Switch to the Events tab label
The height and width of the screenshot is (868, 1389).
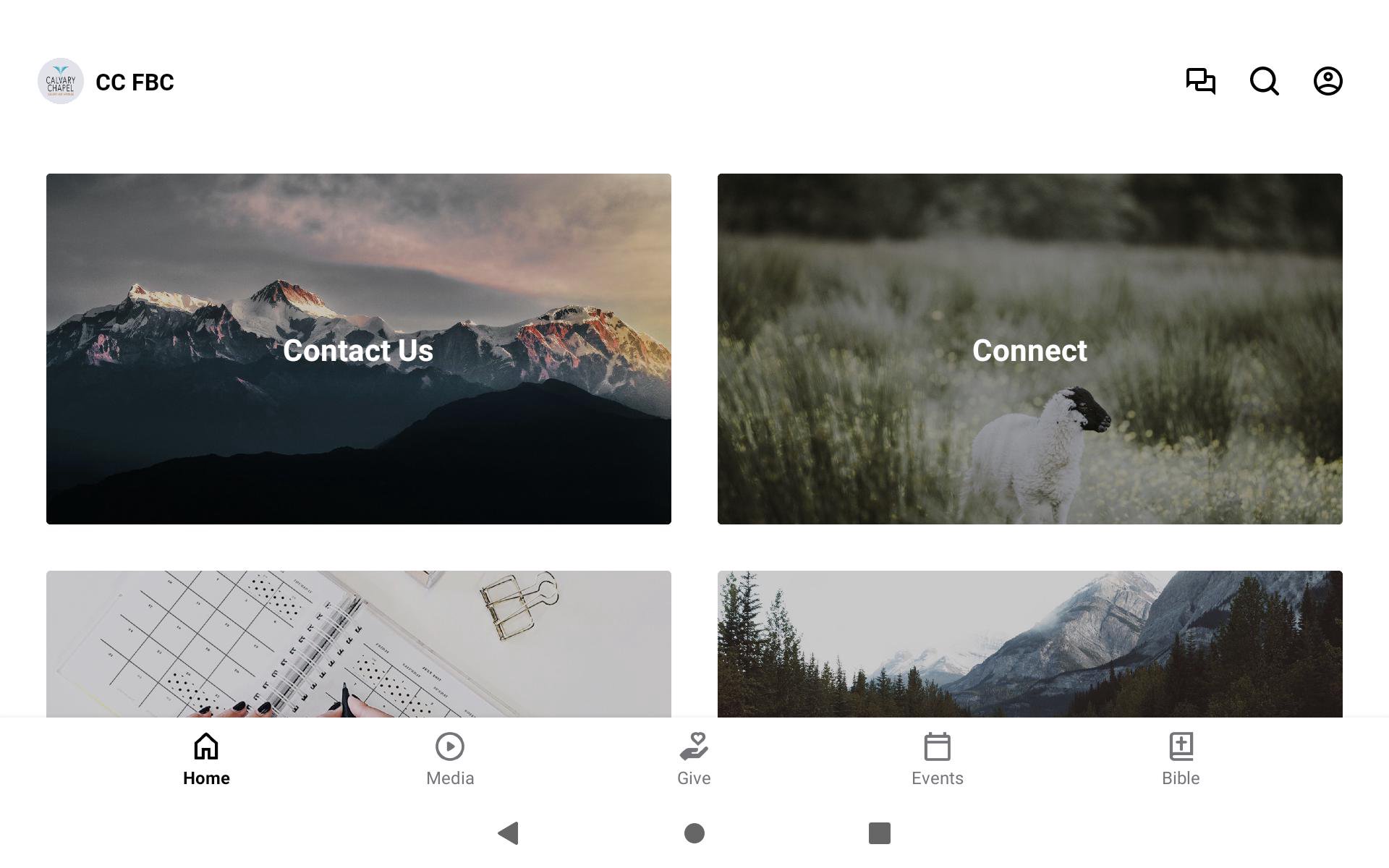[937, 778]
